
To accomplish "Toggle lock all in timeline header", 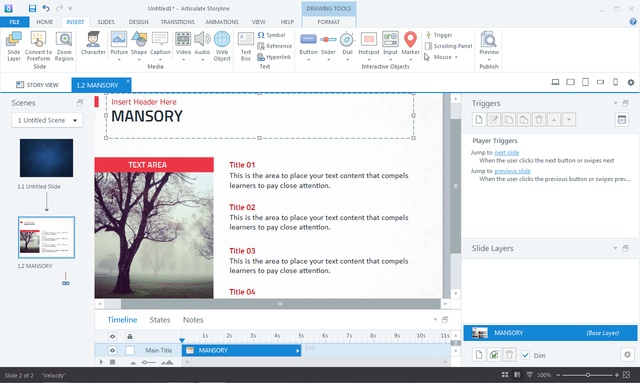I will pos(130,336).
